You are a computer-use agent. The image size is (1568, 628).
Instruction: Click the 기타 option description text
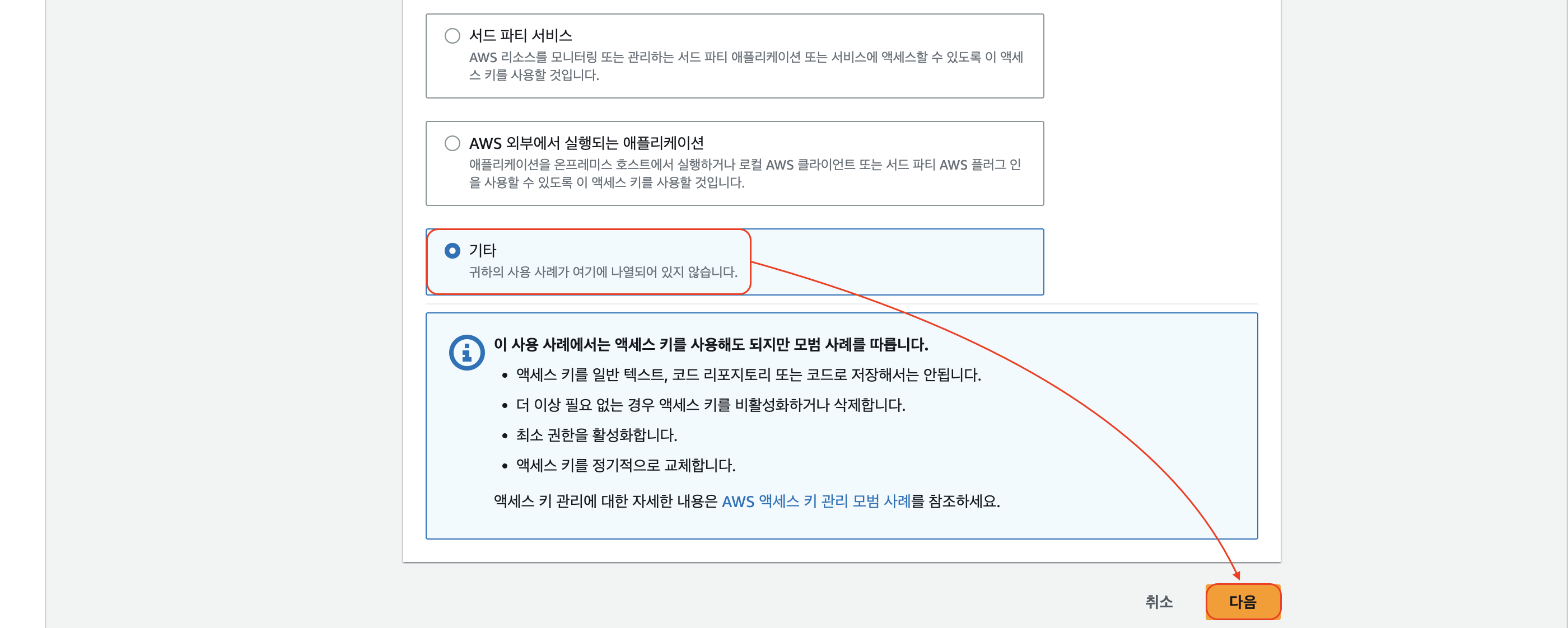603,272
